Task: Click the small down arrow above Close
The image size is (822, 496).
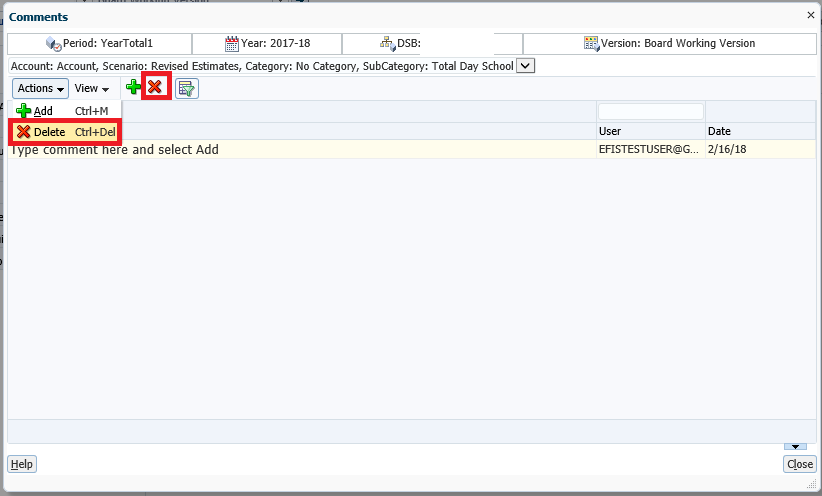Action: point(795,446)
